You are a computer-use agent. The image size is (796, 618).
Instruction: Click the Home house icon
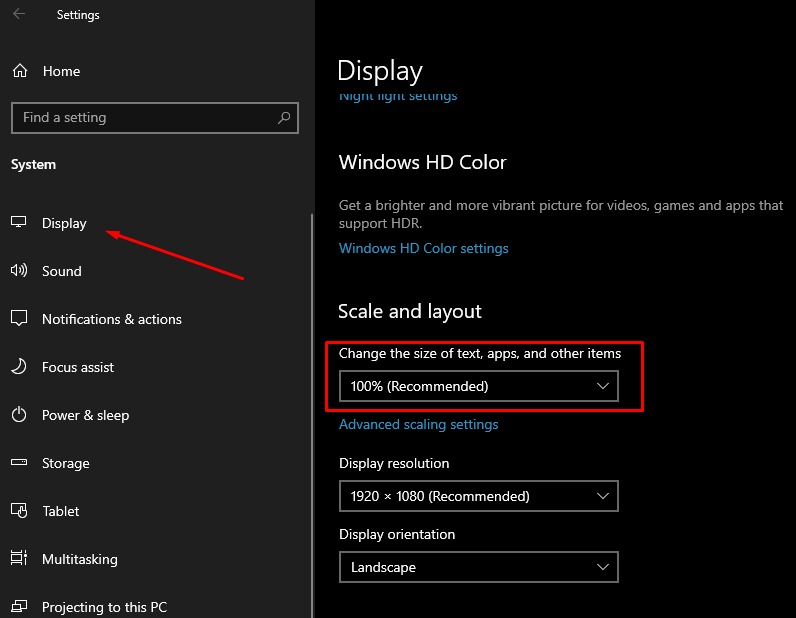click(20, 71)
